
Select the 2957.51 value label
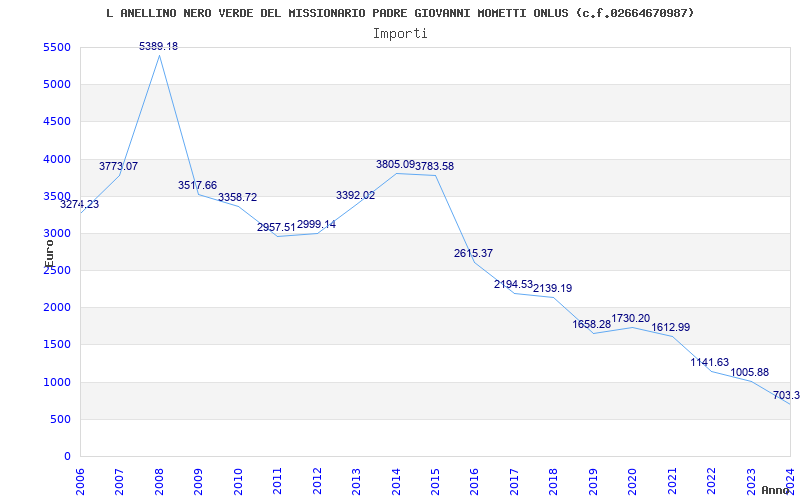pyautogui.click(x=276, y=228)
